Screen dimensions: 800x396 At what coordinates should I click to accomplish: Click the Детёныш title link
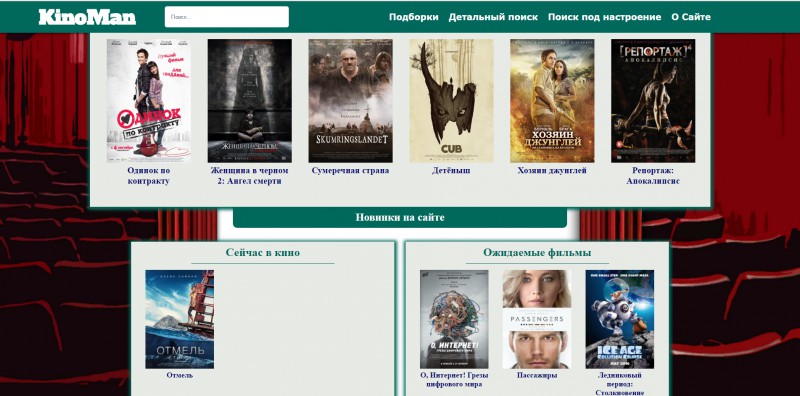pos(451,170)
